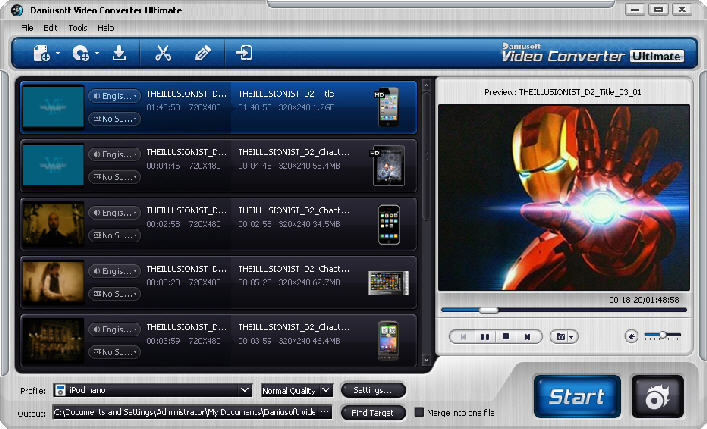Select the thumbnail of the 00:02:53 clip
This screenshot has height=429, width=707.
coord(53,224)
